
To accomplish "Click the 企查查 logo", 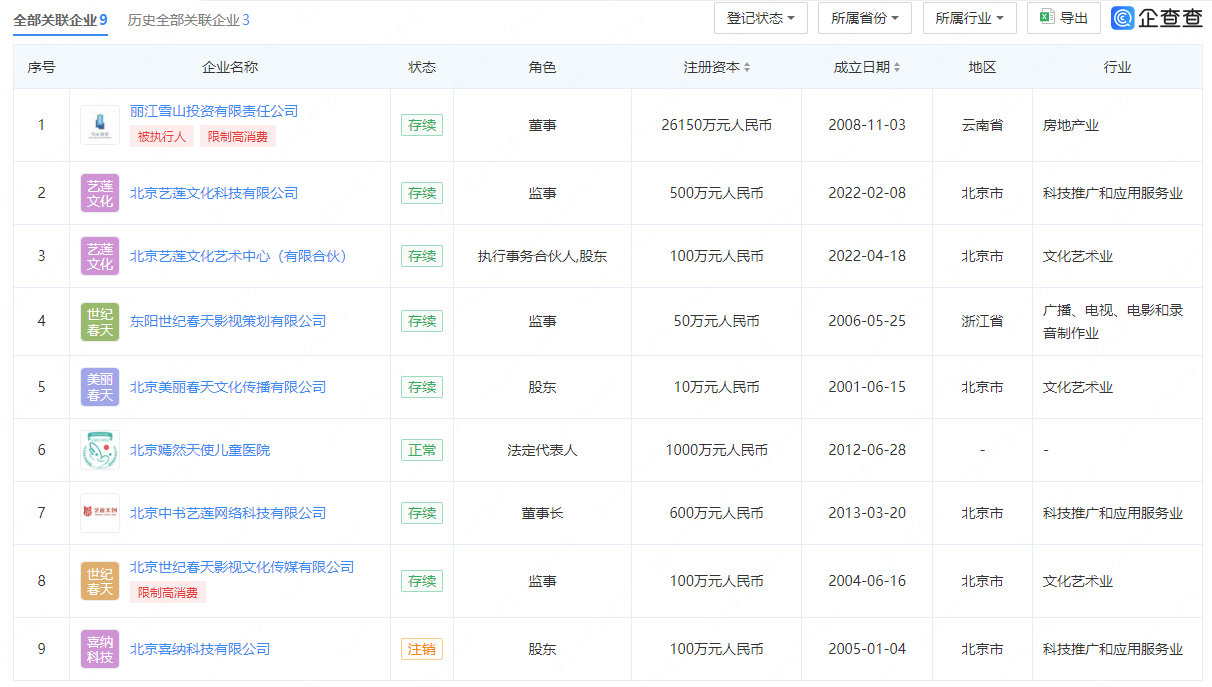I will click(1157, 18).
